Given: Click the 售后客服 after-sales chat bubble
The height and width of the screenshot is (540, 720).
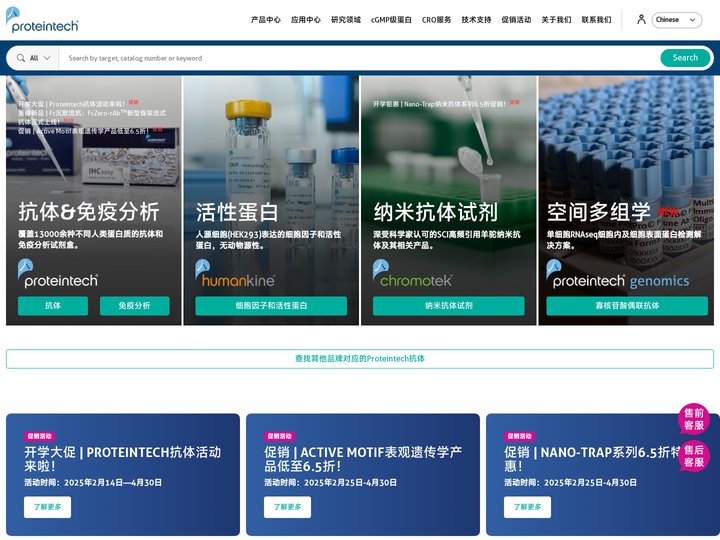Looking at the screenshot, I should click(694, 456).
